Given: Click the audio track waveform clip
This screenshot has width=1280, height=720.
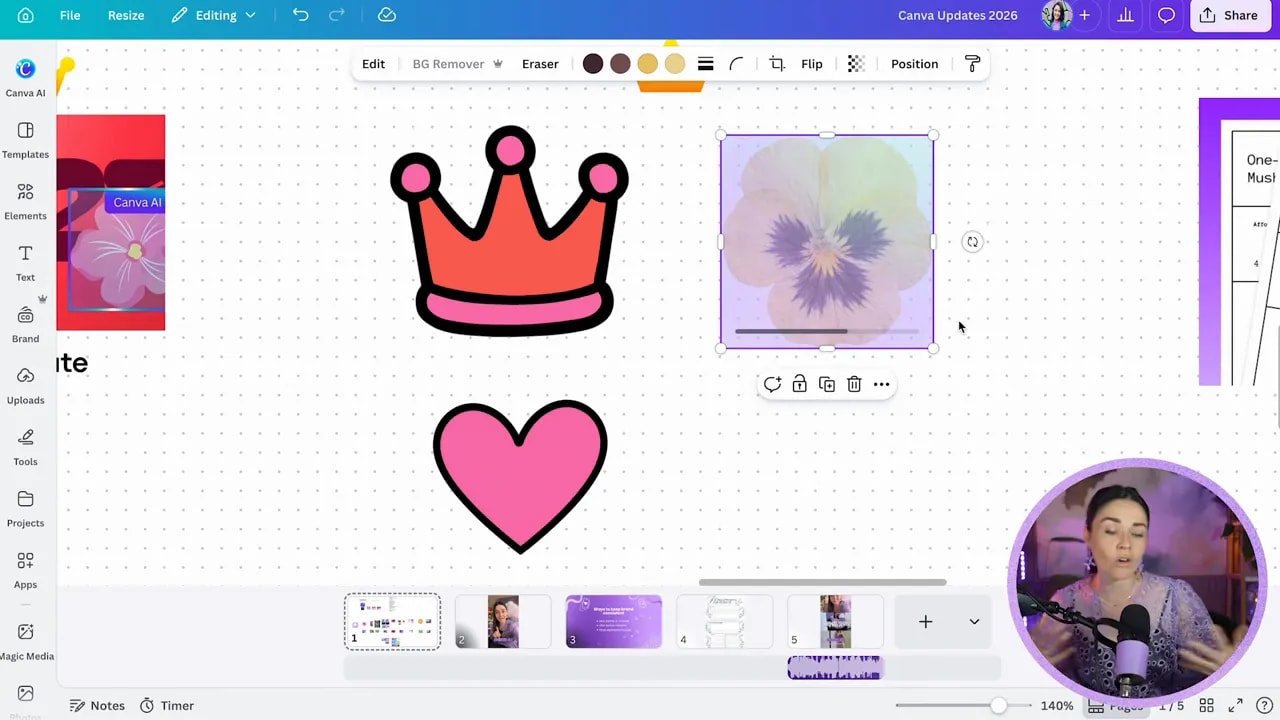Looking at the screenshot, I should pyautogui.click(x=835, y=668).
